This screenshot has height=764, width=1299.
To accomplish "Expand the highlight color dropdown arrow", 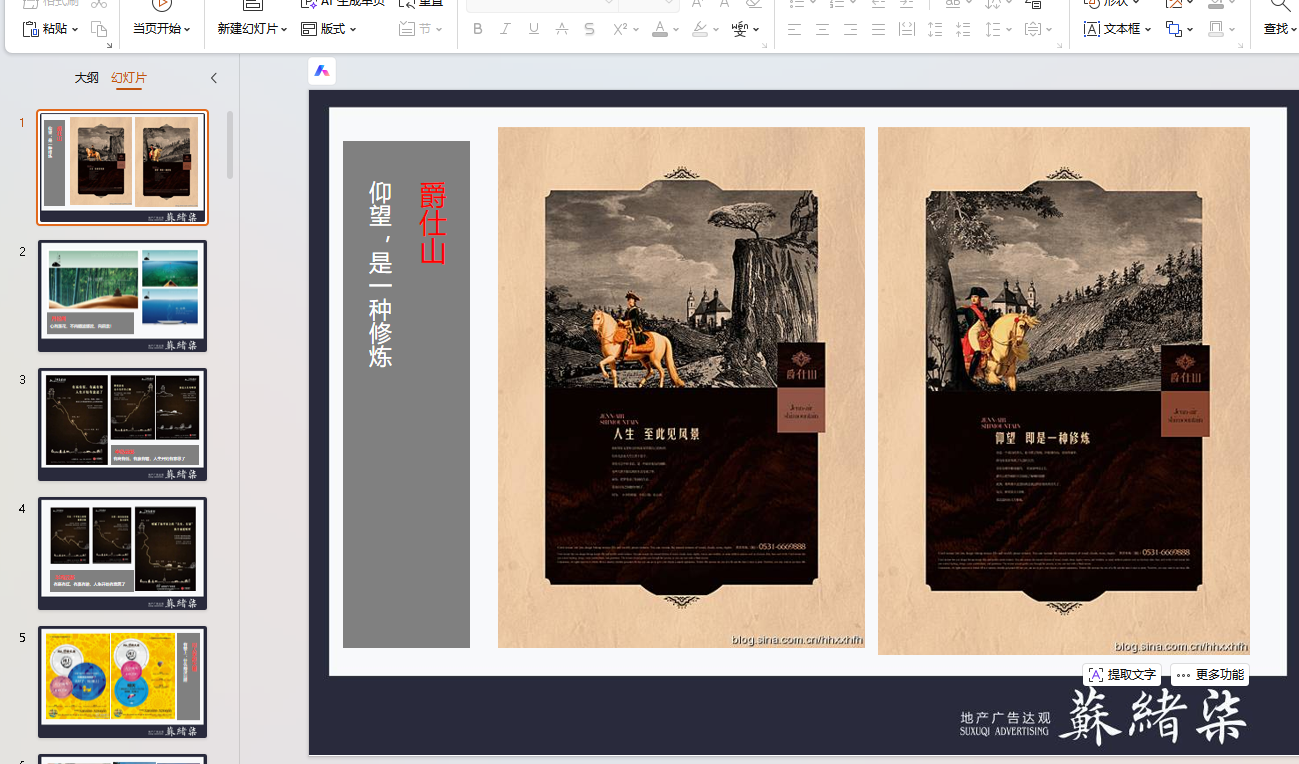I will pos(717,30).
